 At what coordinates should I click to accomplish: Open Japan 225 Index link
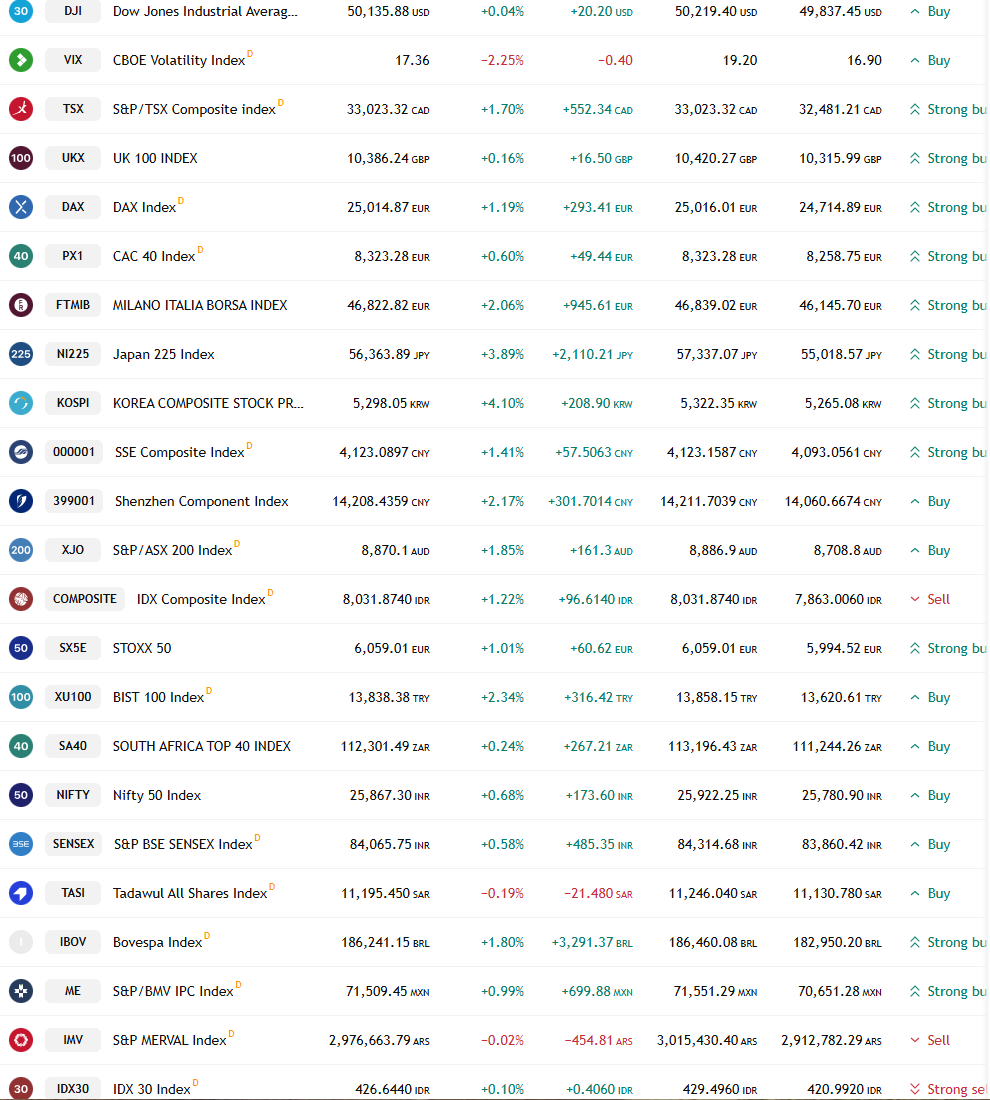163,354
